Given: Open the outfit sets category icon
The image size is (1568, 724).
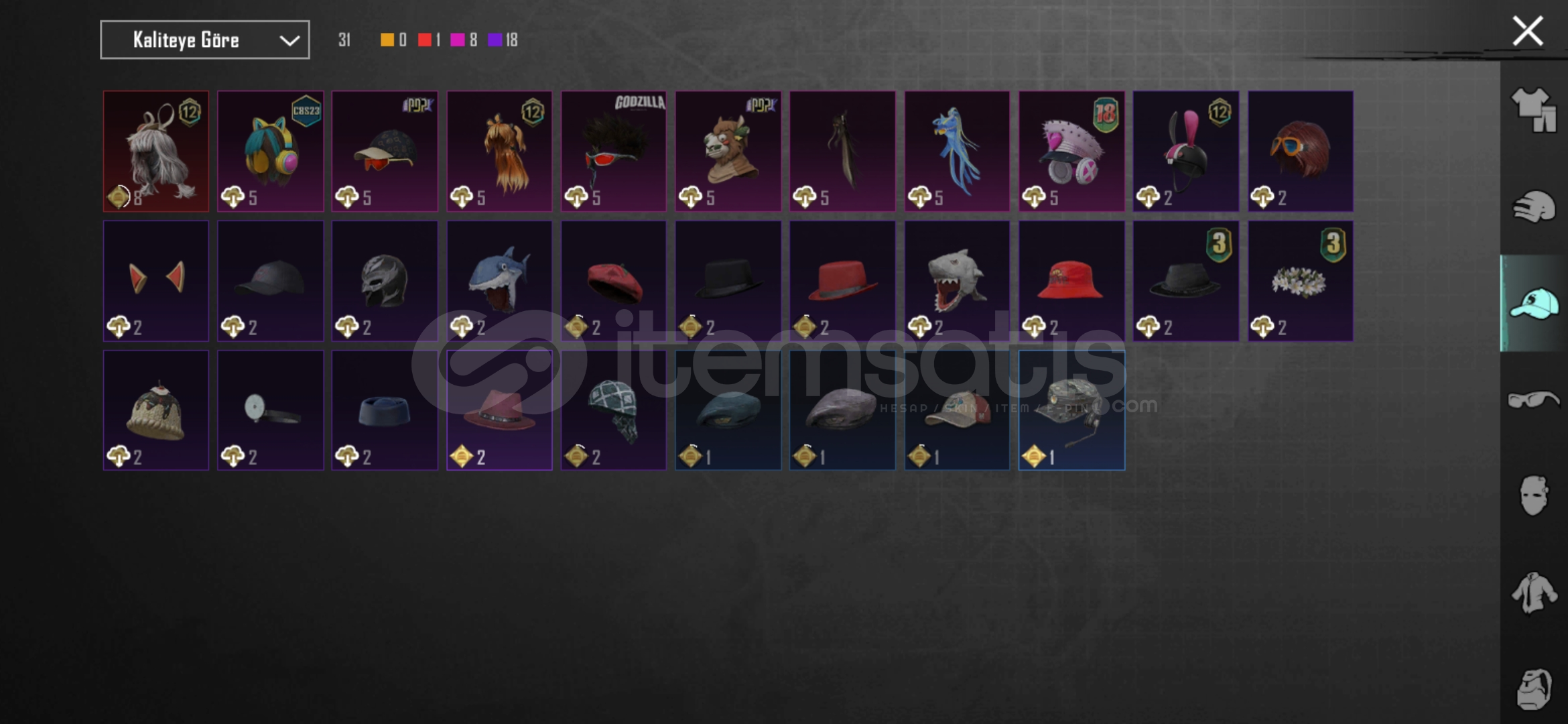Looking at the screenshot, I should pyautogui.click(x=1533, y=109).
